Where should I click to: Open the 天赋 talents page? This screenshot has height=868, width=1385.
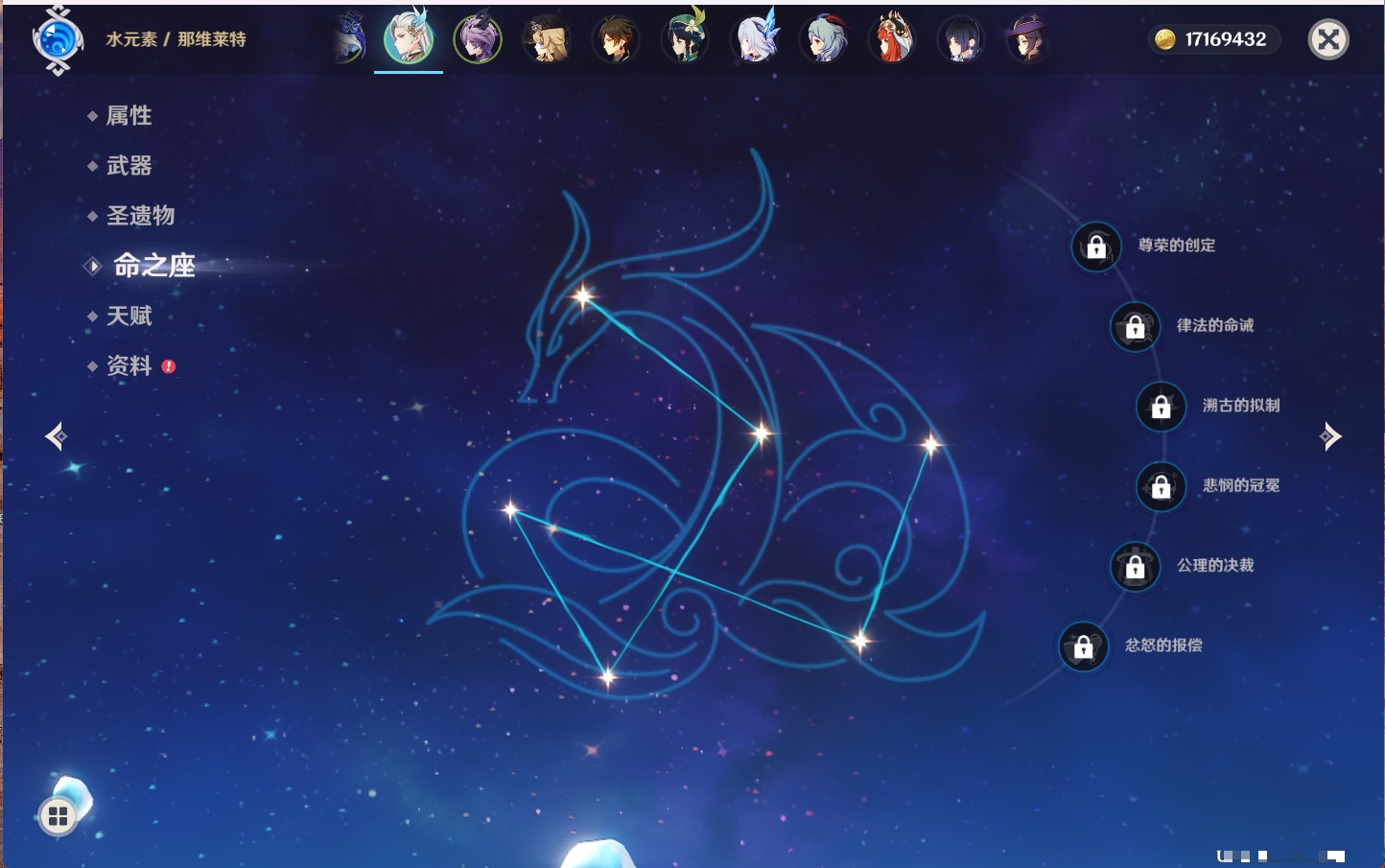click(x=129, y=316)
